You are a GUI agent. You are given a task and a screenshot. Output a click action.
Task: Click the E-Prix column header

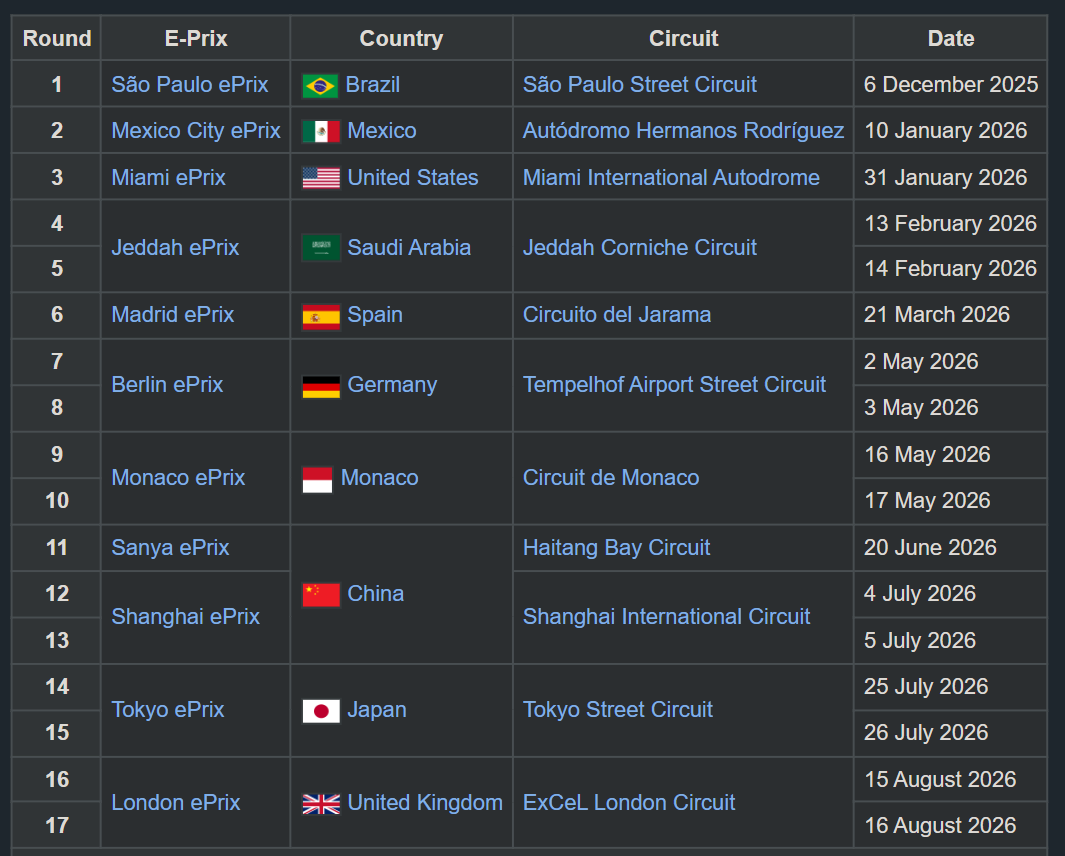pos(196,38)
